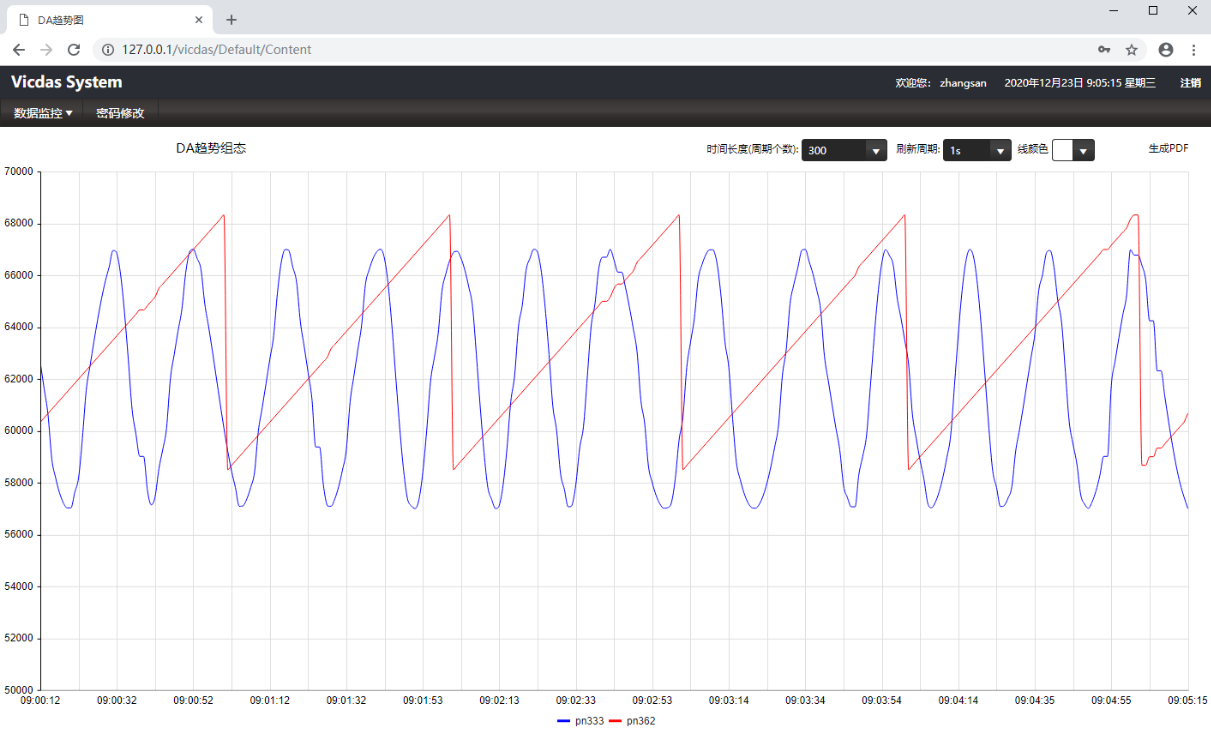This screenshot has height=751, width=1211.
Task: Click the 70000 y-axis label
Action: 20,172
